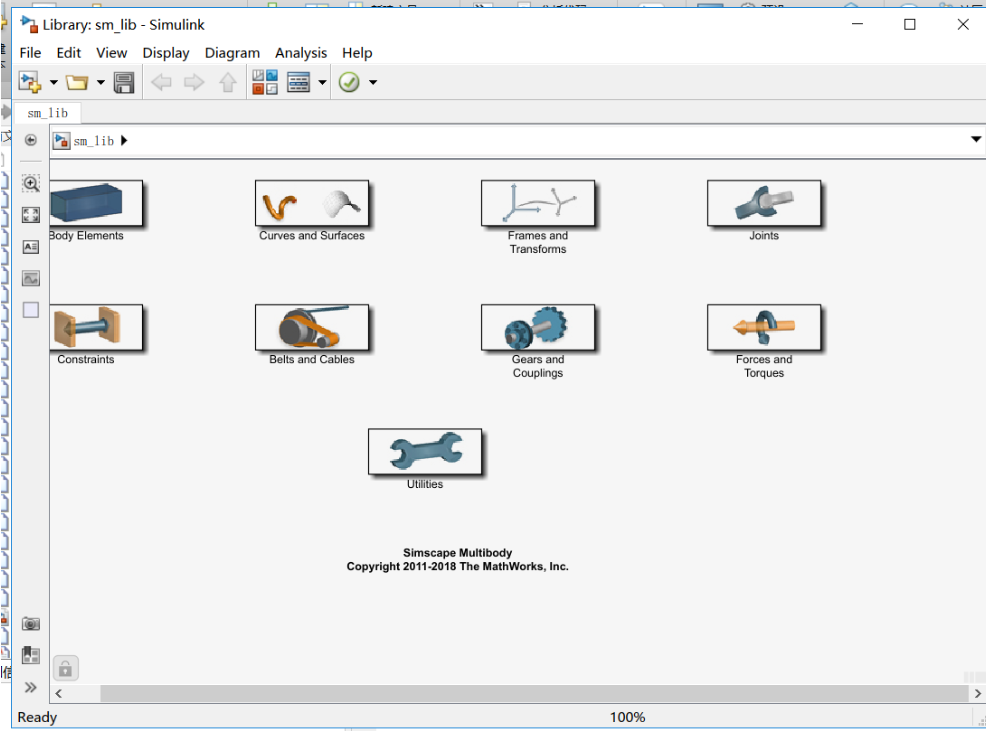Click the Copyright 2011-2018 MathWorks text
This screenshot has width=986, height=731.
(458, 566)
